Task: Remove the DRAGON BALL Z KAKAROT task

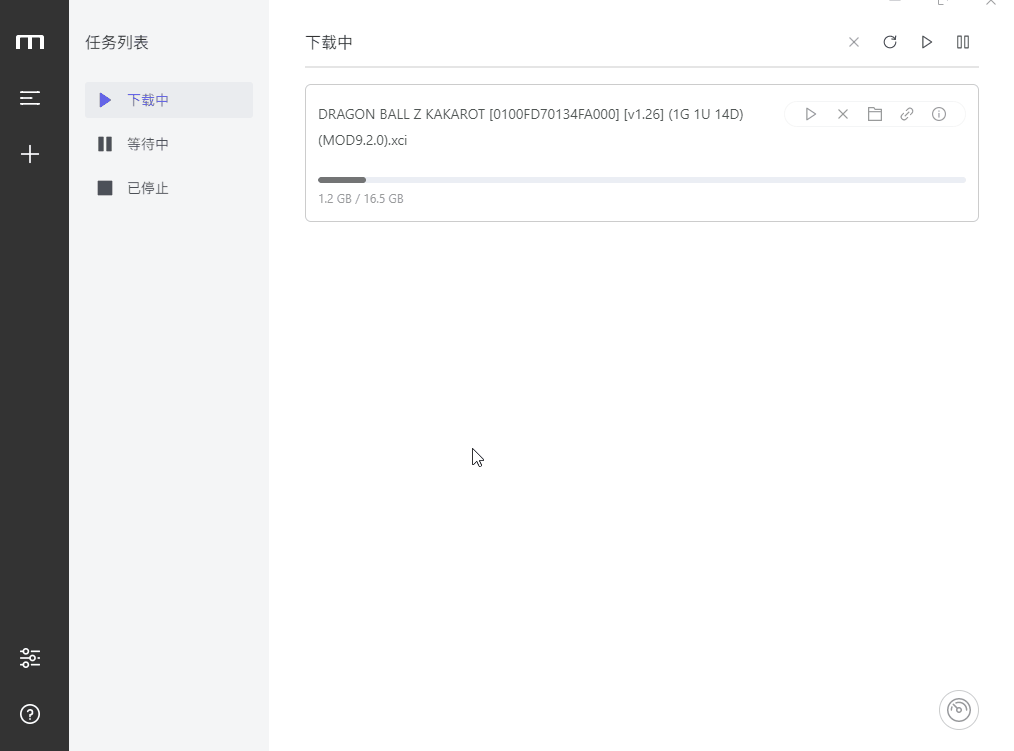Action: (x=843, y=114)
